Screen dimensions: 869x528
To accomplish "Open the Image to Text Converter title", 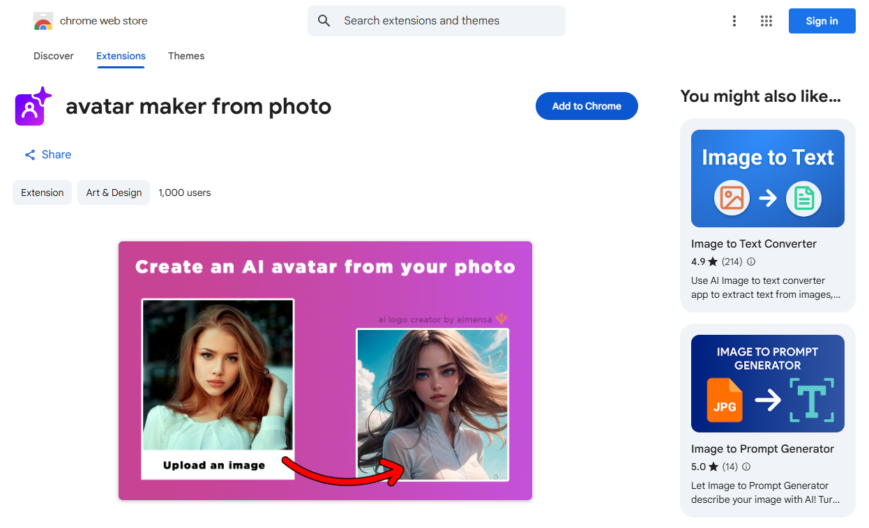I will [754, 244].
